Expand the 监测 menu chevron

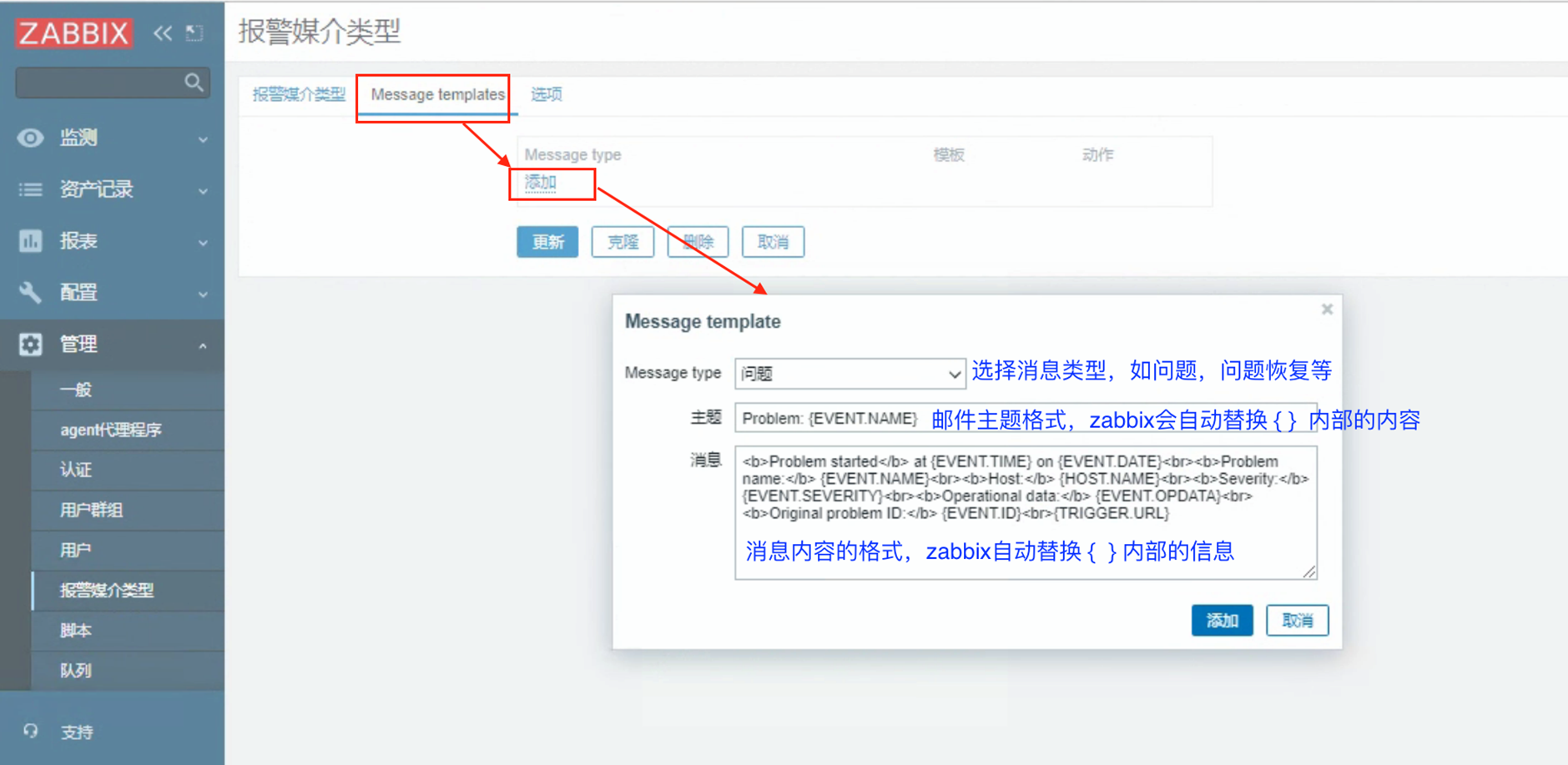(x=203, y=138)
